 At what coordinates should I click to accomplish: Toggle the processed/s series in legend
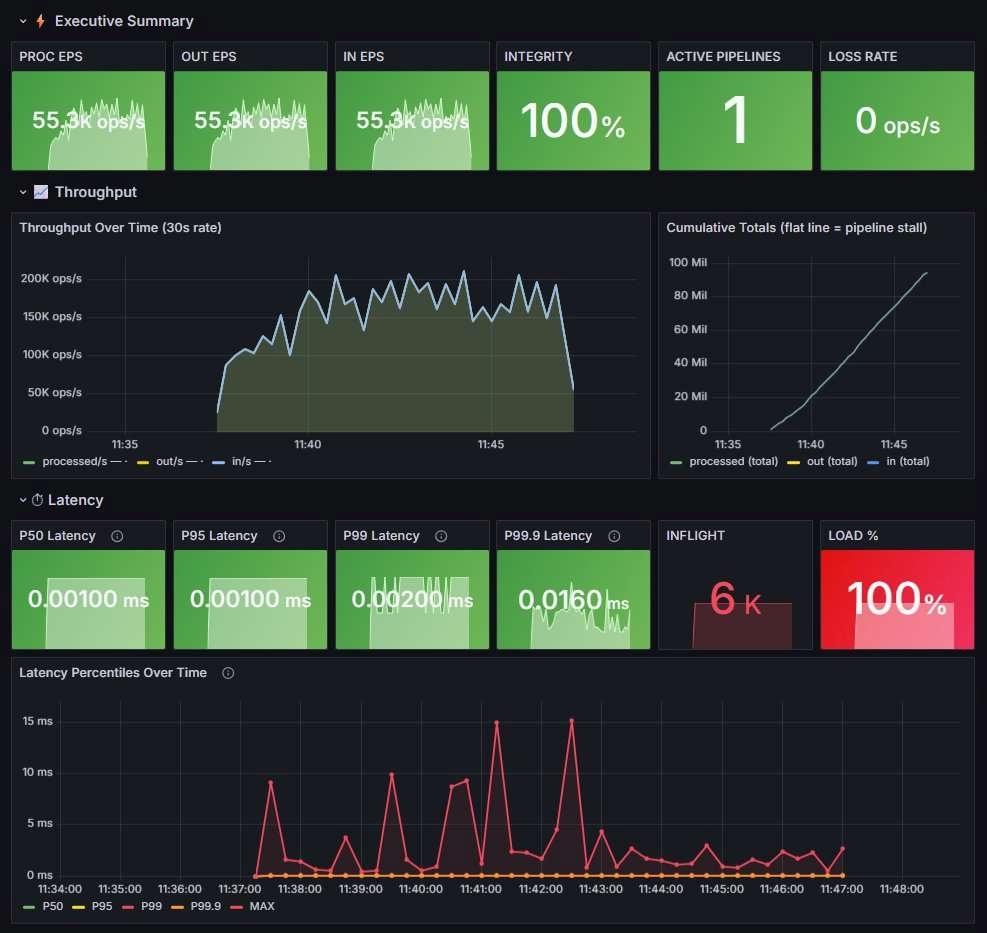click(x=75, y=461)
